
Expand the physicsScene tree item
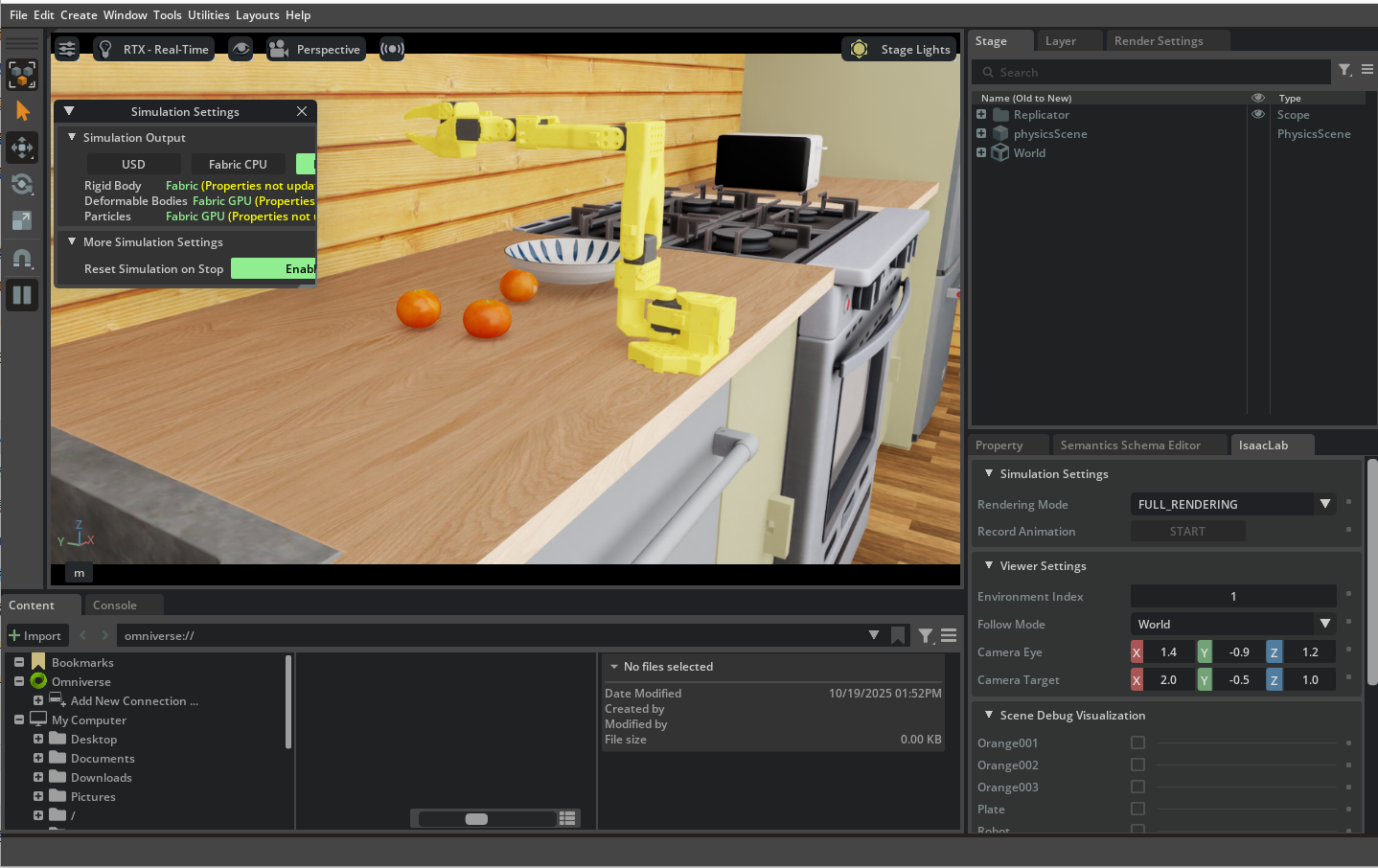click(981, 133)
